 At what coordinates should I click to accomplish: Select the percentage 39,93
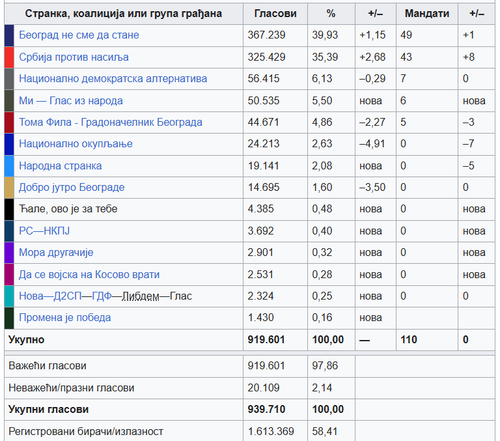[325, 35]
